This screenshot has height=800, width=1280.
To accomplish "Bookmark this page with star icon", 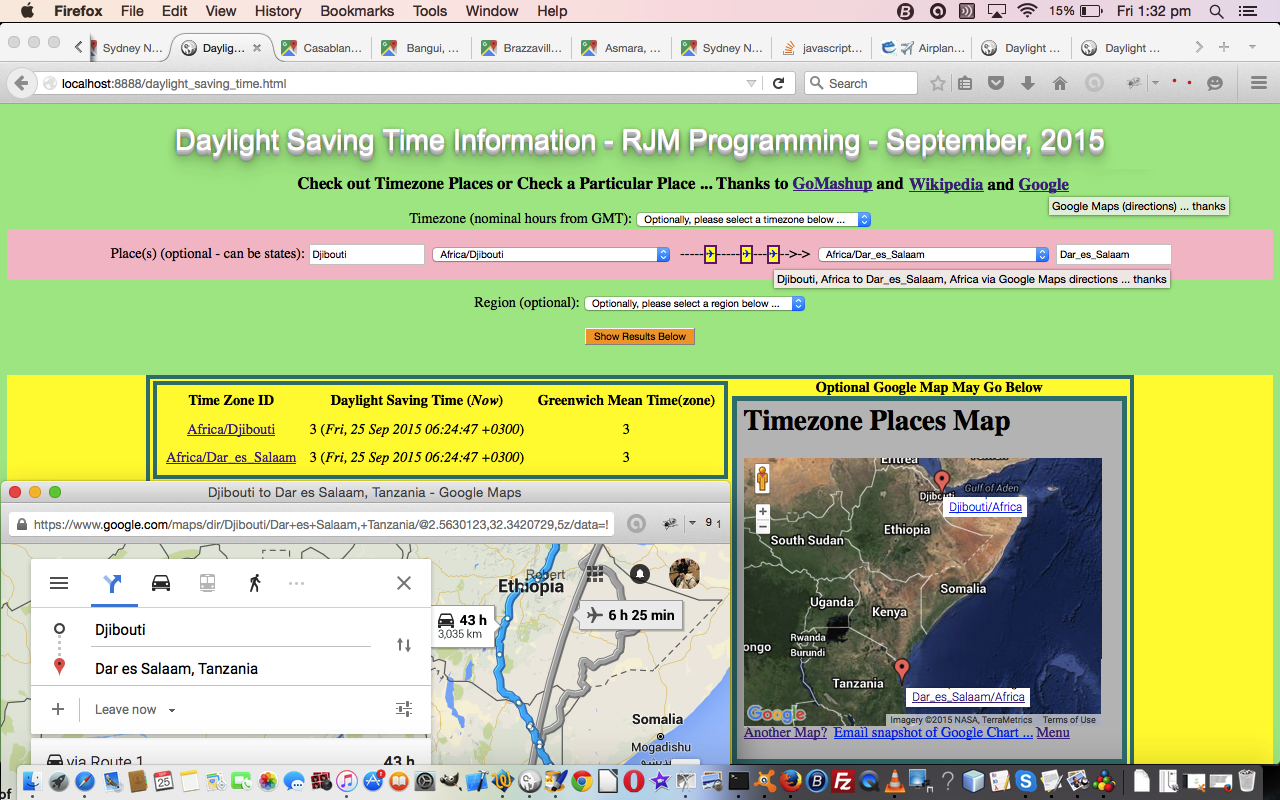I will (x=937, y=84).
